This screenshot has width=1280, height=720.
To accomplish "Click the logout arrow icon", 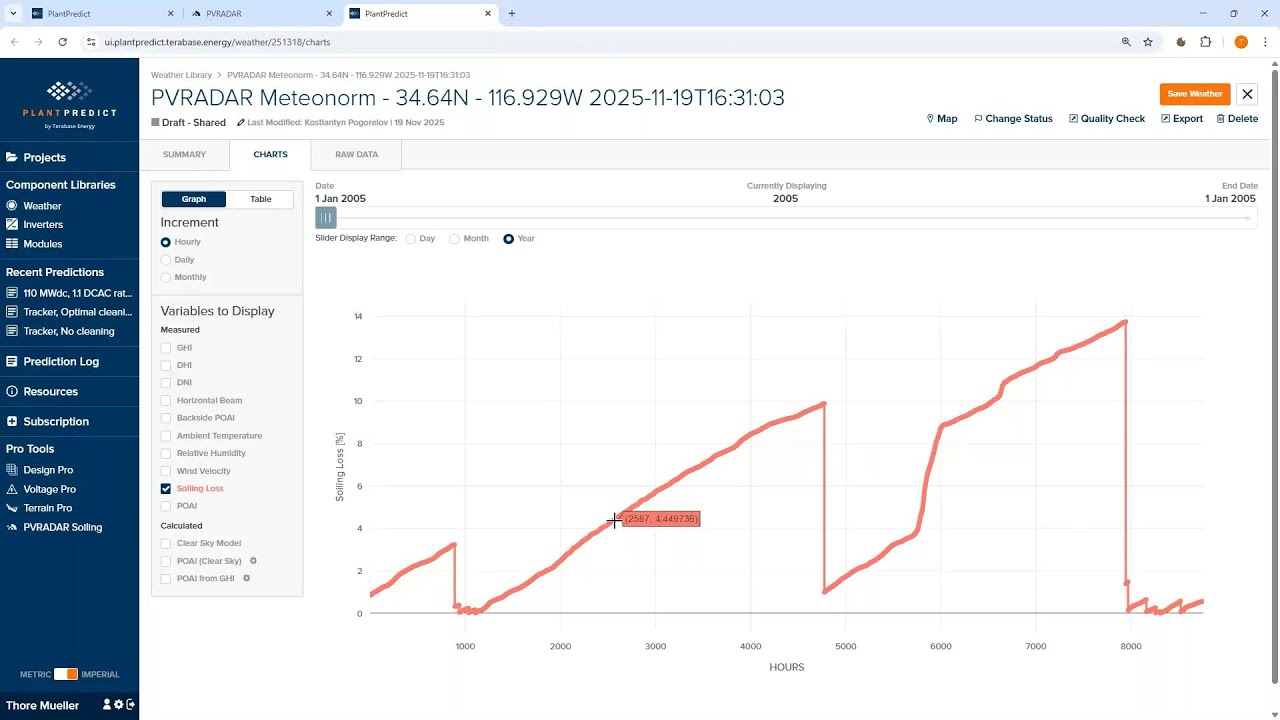I will click(x=129, y=705).
